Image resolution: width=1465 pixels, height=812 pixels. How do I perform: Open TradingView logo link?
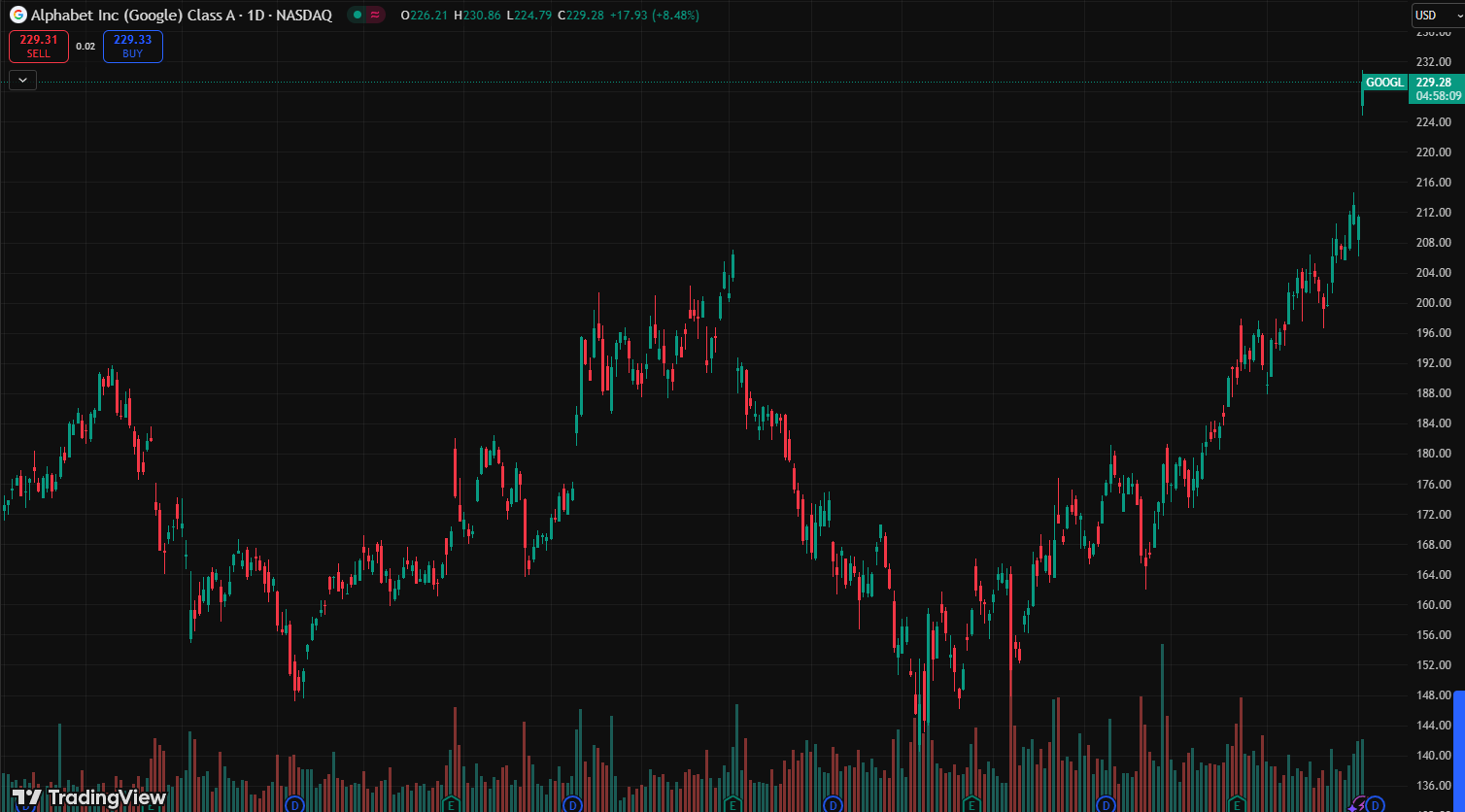89,797
